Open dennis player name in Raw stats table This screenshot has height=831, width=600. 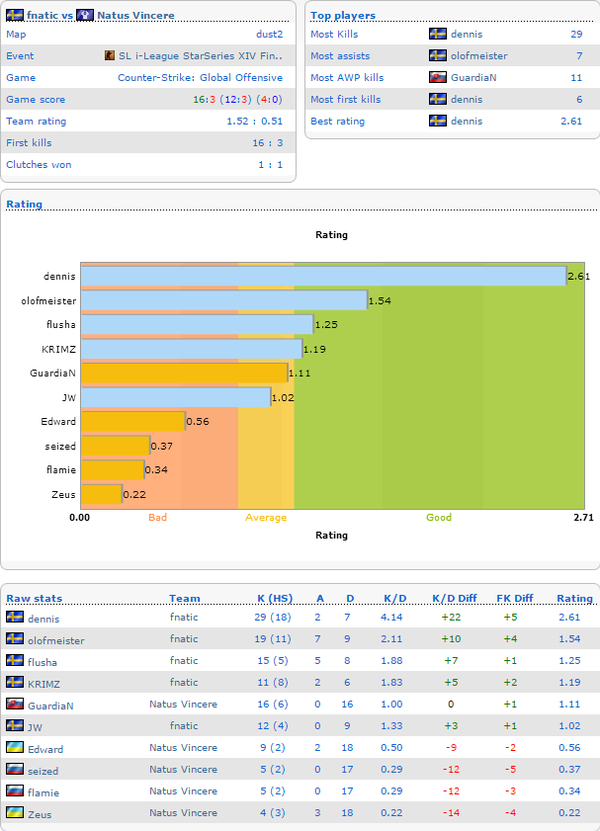tap(43, 618)
